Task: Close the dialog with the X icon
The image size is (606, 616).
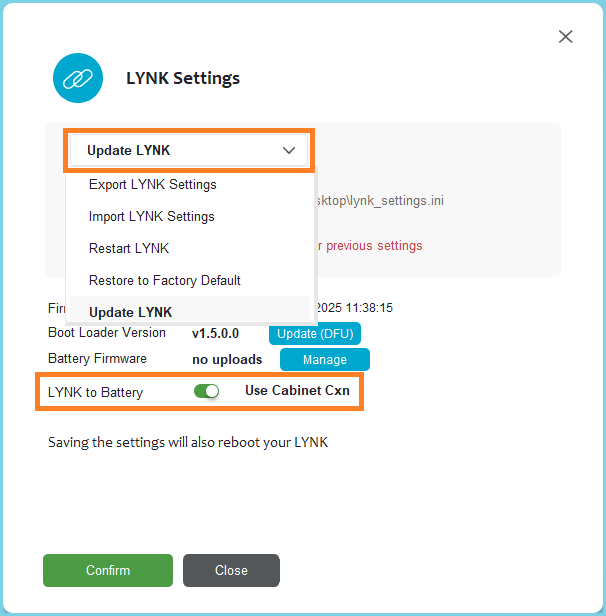Action: [x=565, y=37]
